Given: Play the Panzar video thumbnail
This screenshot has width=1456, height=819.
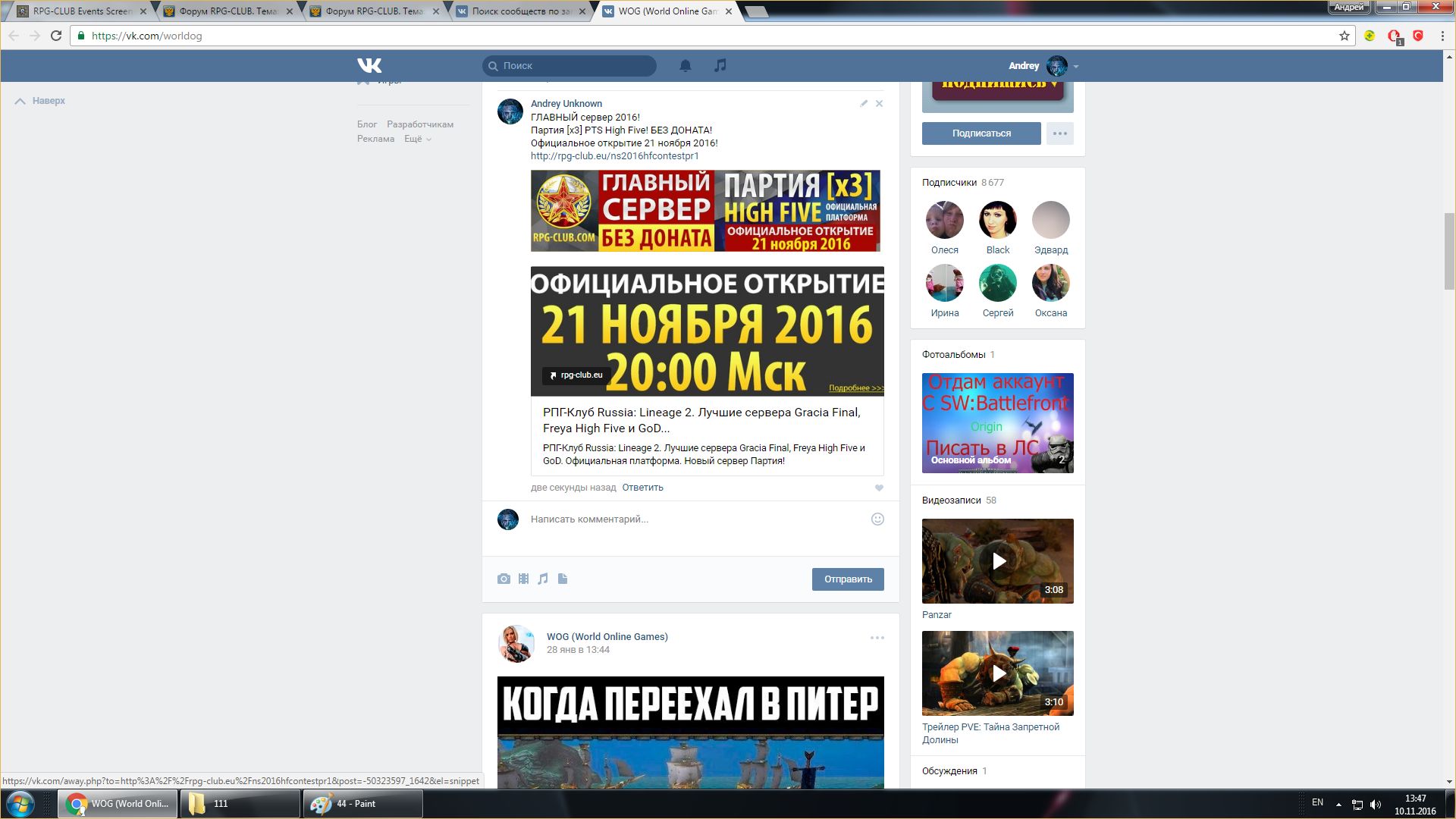Looking at the screenshot, I should [x=998, y=561].
